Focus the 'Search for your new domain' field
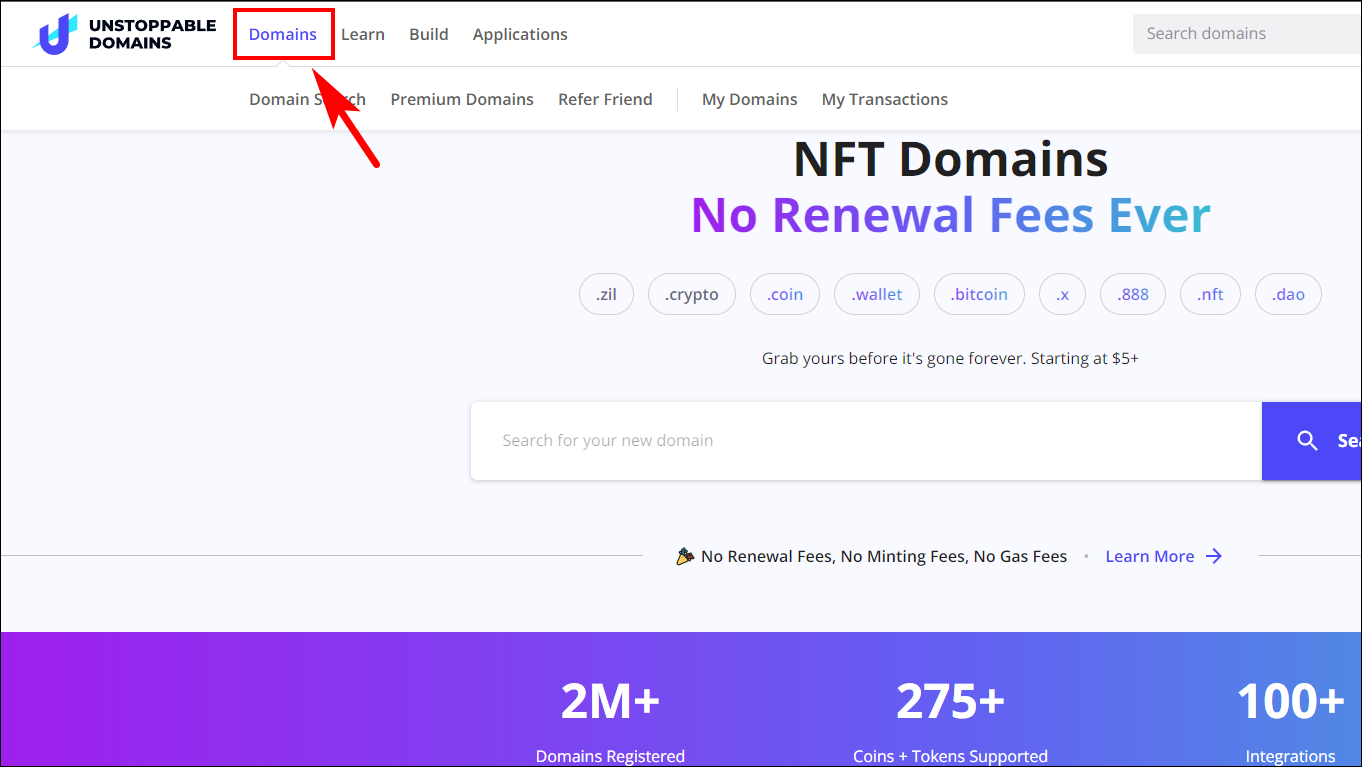 pyautogui.click(x=866, y=441)
